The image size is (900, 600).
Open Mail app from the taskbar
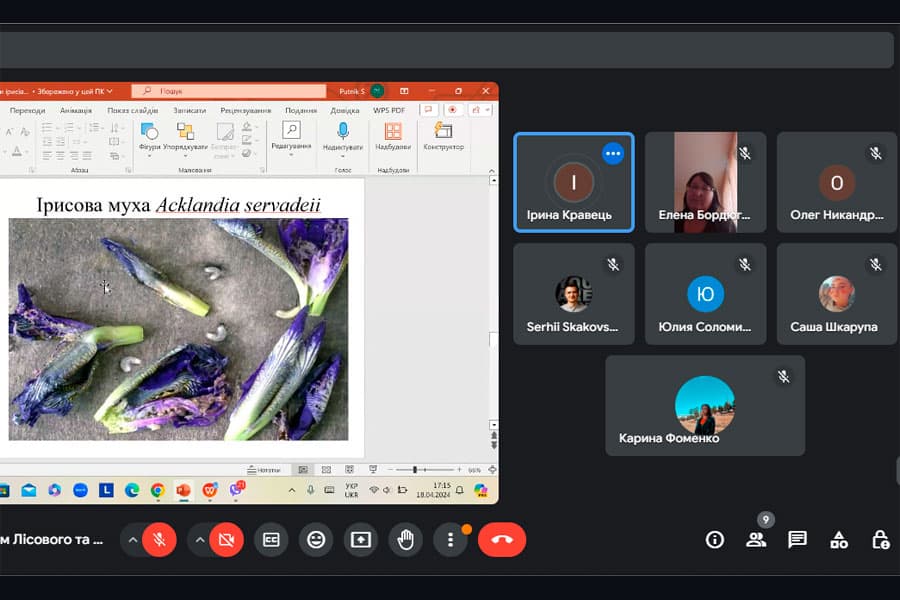coord(29,490)
